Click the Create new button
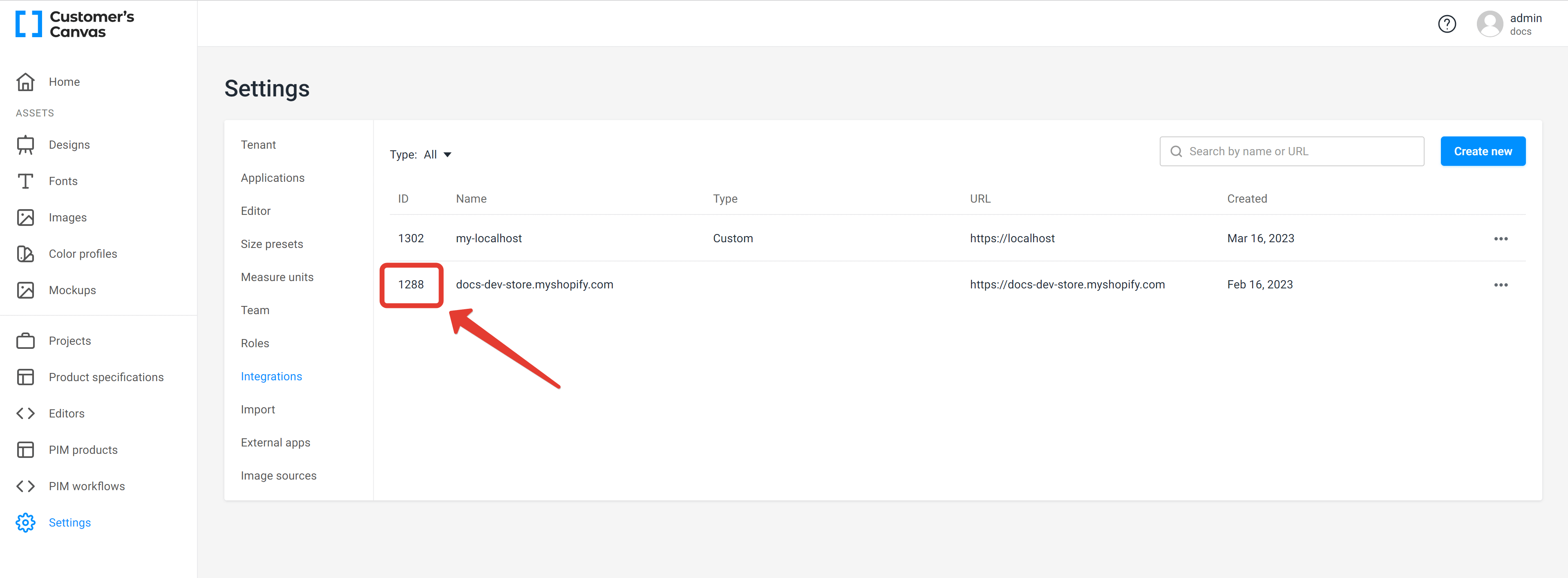This screenshot has width=1568, height=578. 1484,151
